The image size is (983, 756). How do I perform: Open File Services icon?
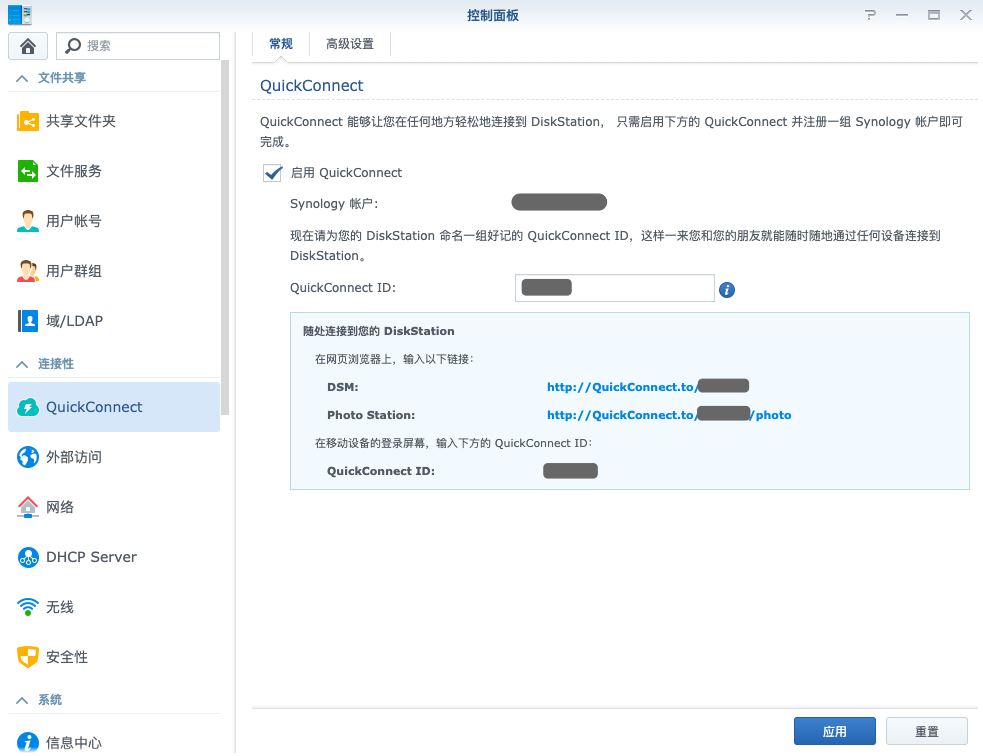click(28, 171)
